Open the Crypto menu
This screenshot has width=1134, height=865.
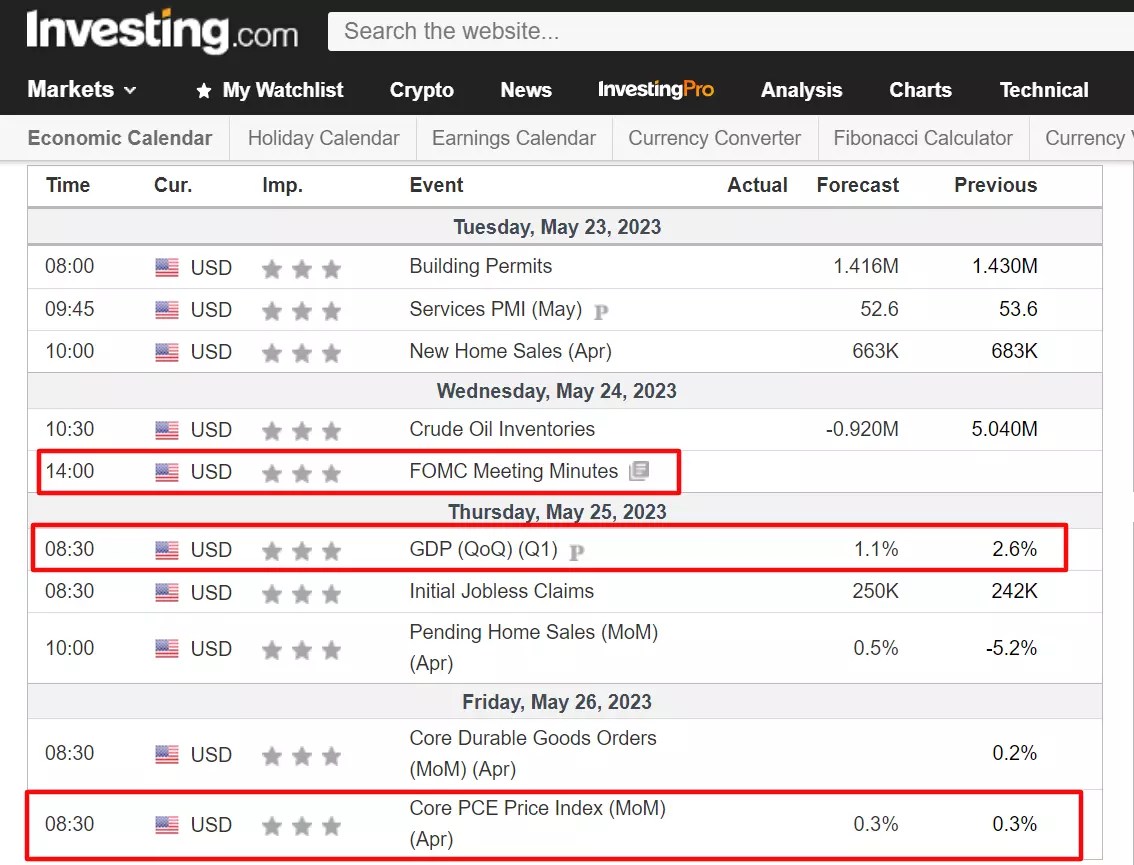tap(422, 90)
